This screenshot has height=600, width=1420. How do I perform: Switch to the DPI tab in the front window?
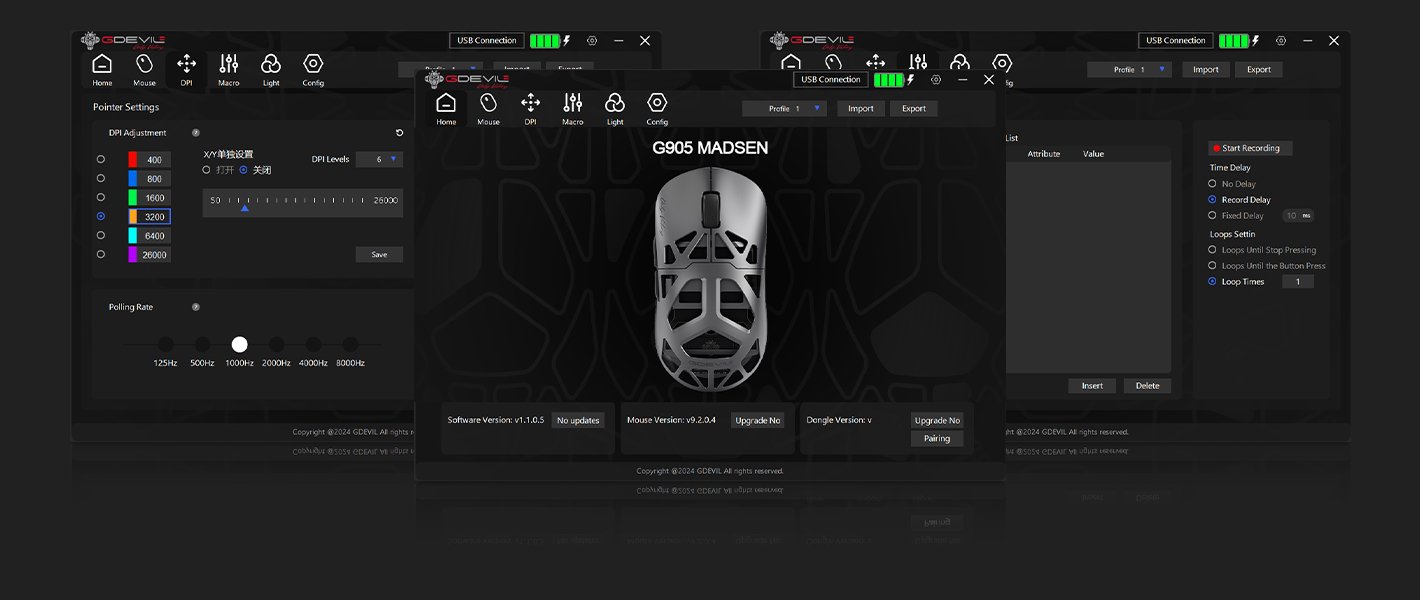coord(530,108)
